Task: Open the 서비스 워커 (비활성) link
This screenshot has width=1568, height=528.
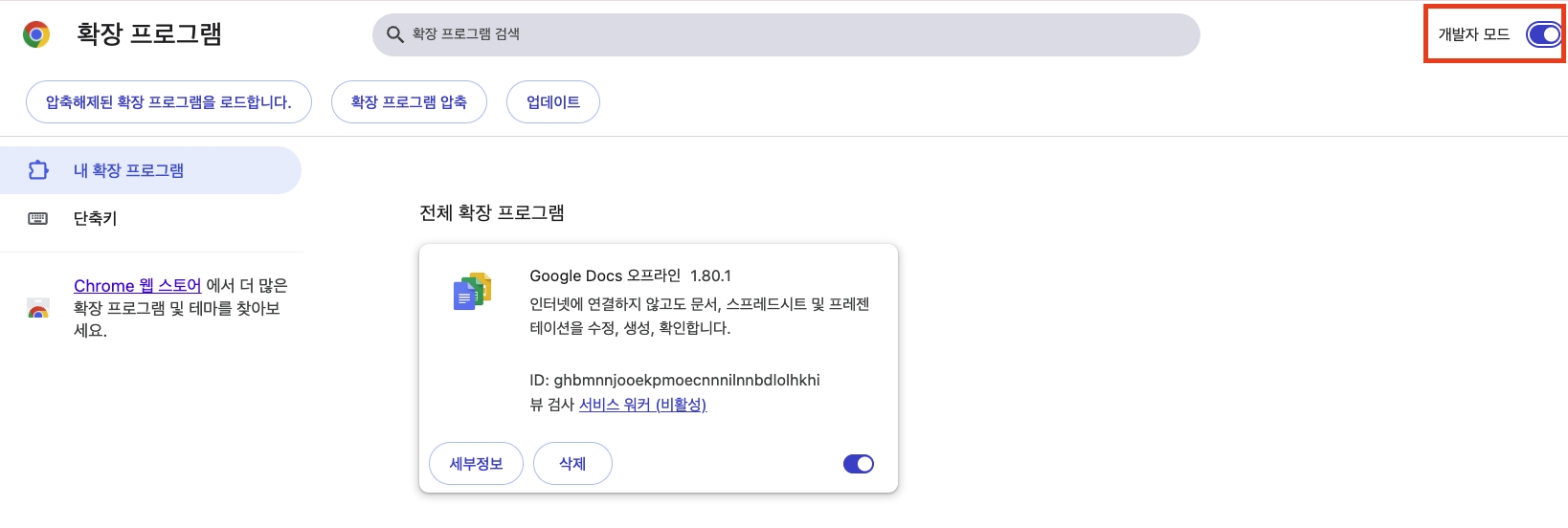Action: point(642,405)
